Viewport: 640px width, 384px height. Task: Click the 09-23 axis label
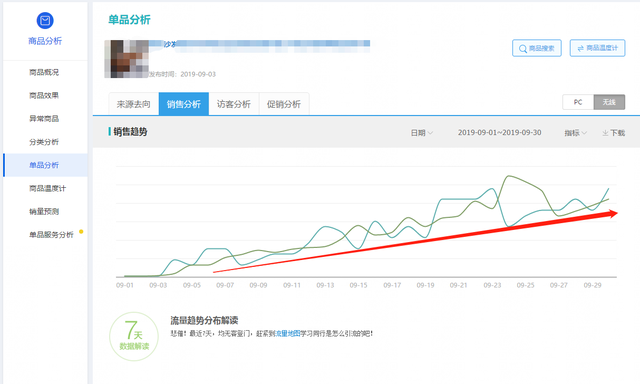pos(492,285)
